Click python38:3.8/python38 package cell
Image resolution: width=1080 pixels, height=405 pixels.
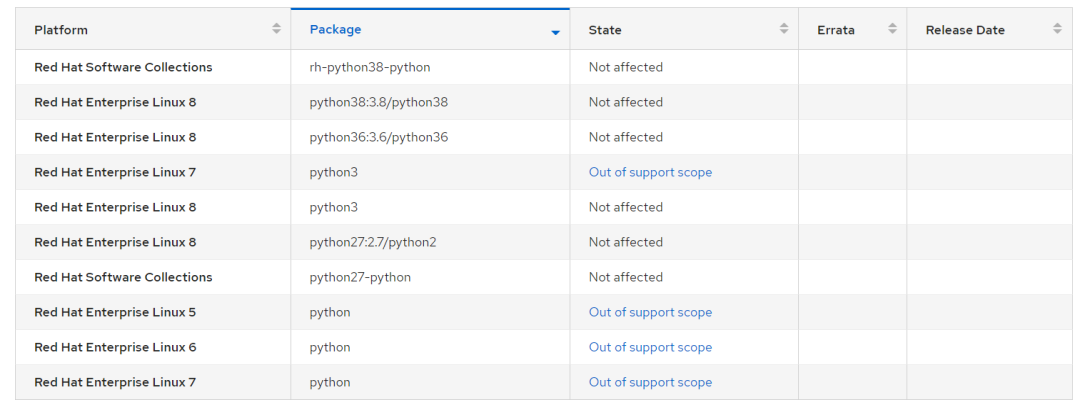click(379, 102)
